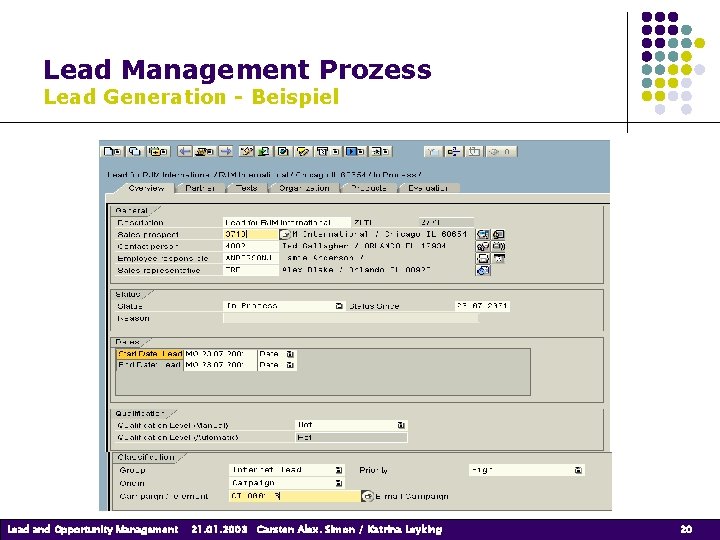The image size is (720, 540).
Task: Click the Display/Change pencil toolbar icon
Action: [x=247, y=152]
